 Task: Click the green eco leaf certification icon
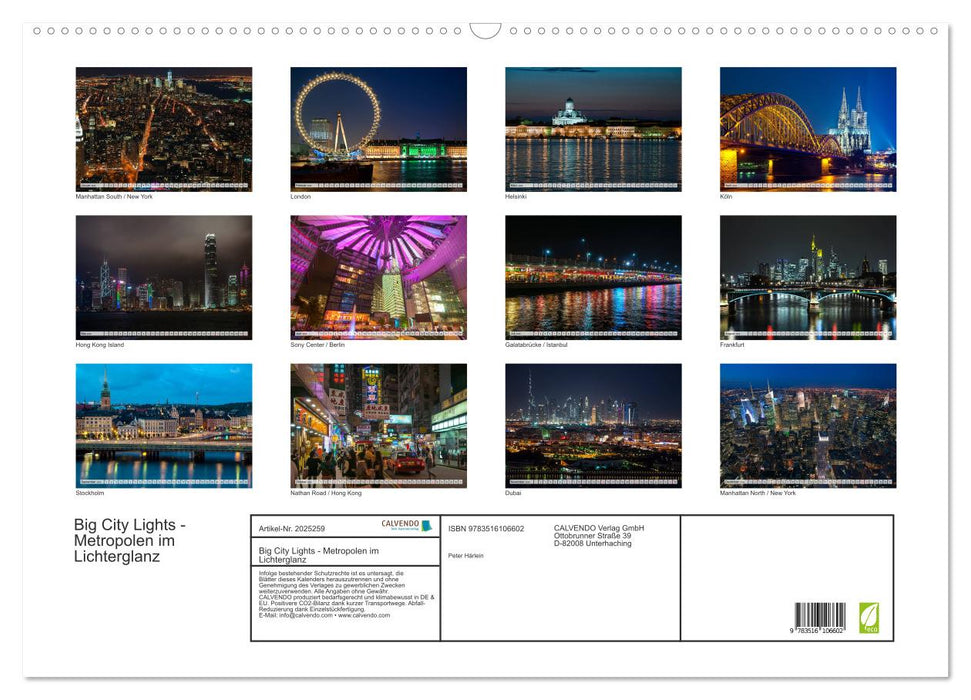[x=869, y=618]
